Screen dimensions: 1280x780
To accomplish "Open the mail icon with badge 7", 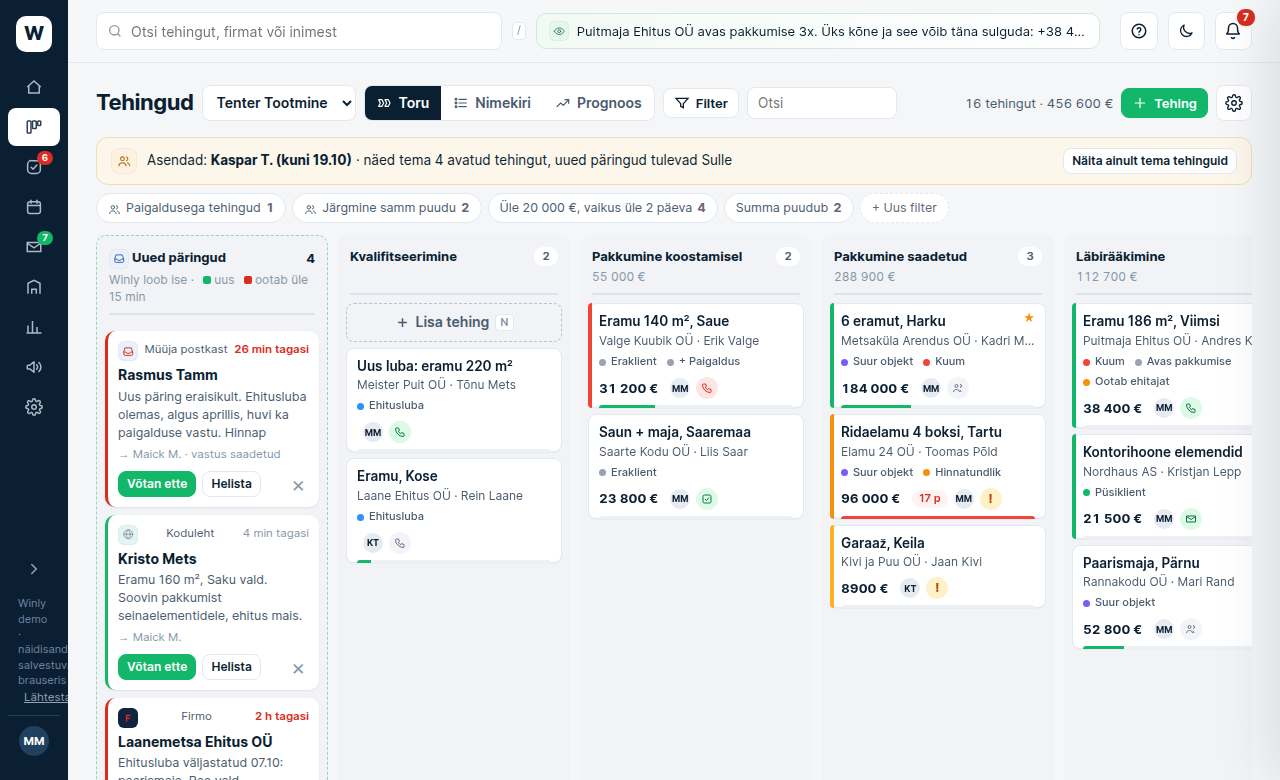I will (x=34, y=247).
